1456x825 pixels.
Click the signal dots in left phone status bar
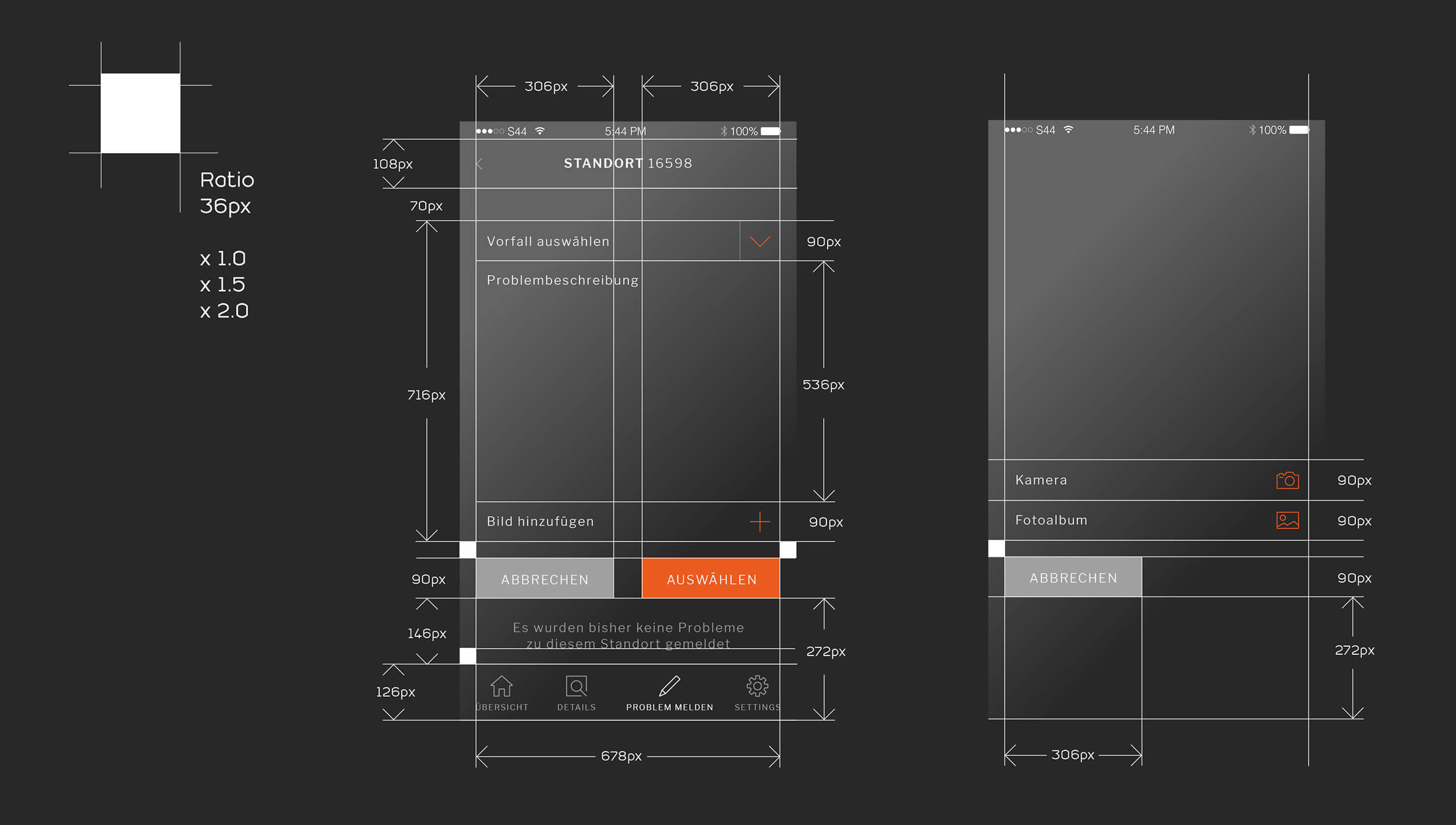[x=490, y=131]
